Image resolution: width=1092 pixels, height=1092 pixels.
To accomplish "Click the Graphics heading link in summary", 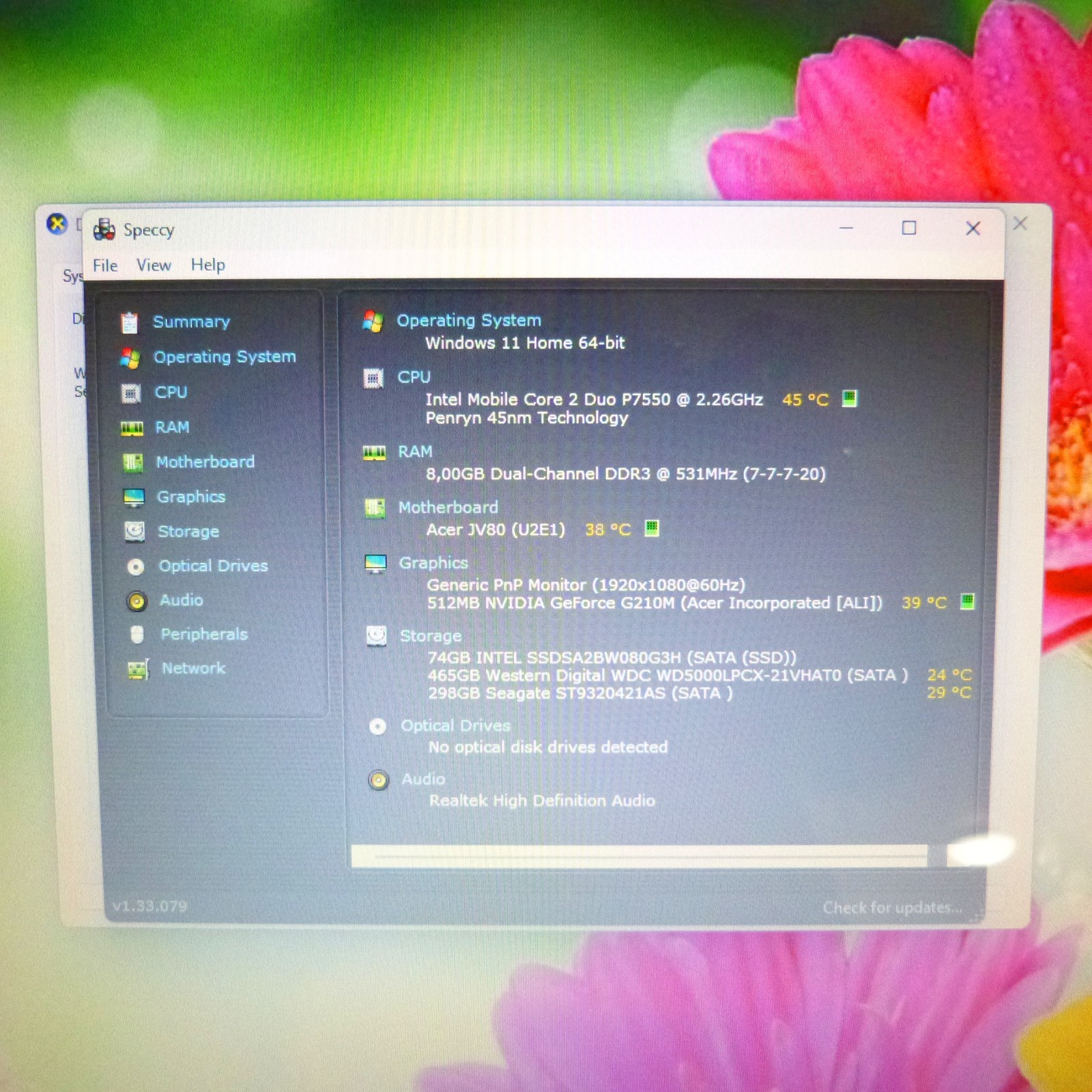I will pyautogui.click(x=433, y=563).
